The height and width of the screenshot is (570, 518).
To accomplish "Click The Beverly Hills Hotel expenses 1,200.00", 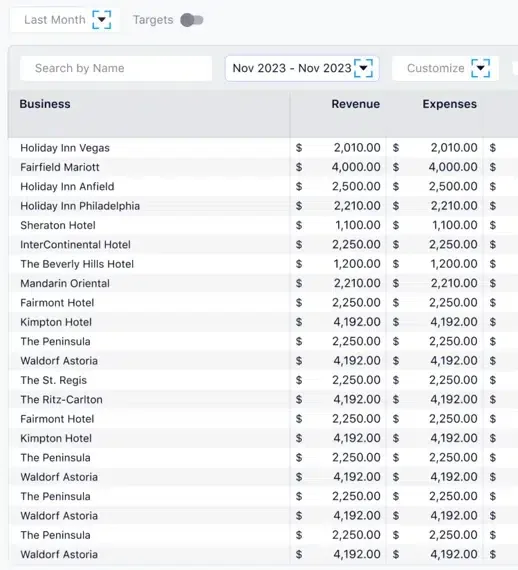I will 454,264.
